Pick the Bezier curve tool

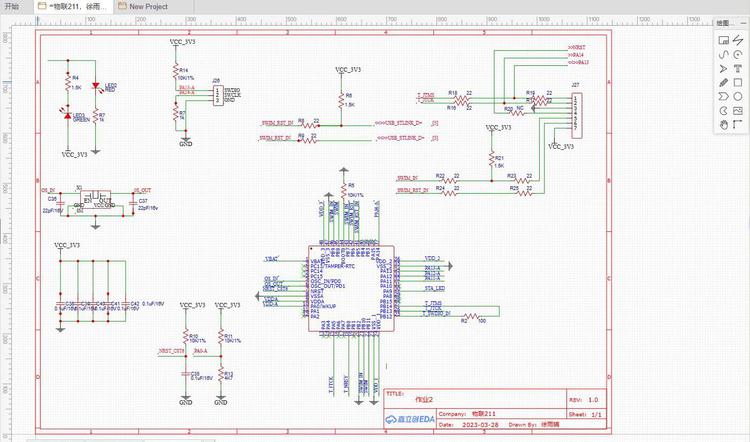click(x=724, y=55)
